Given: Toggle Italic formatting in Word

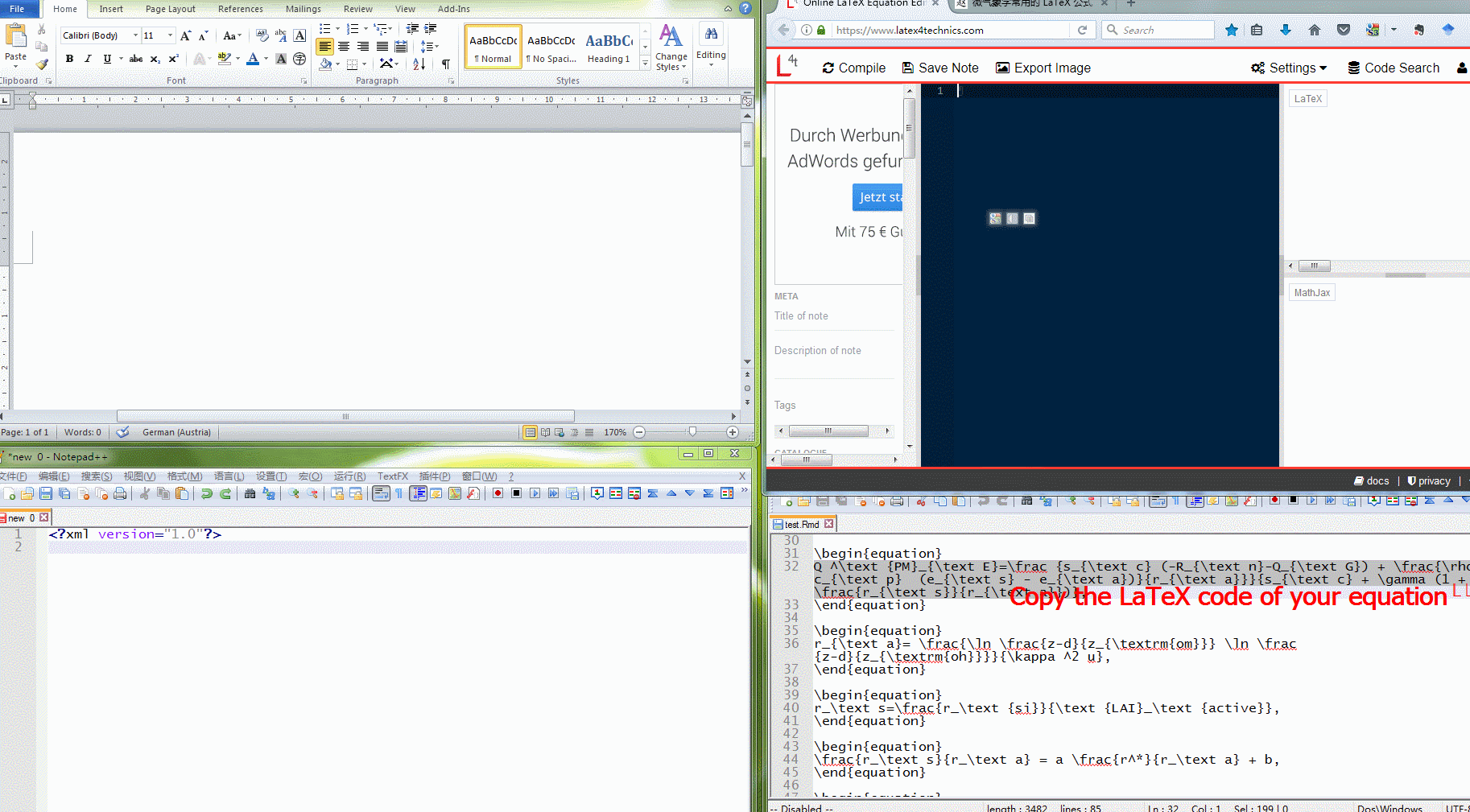Looking at the screenshot, I should [x=88, y=59].
